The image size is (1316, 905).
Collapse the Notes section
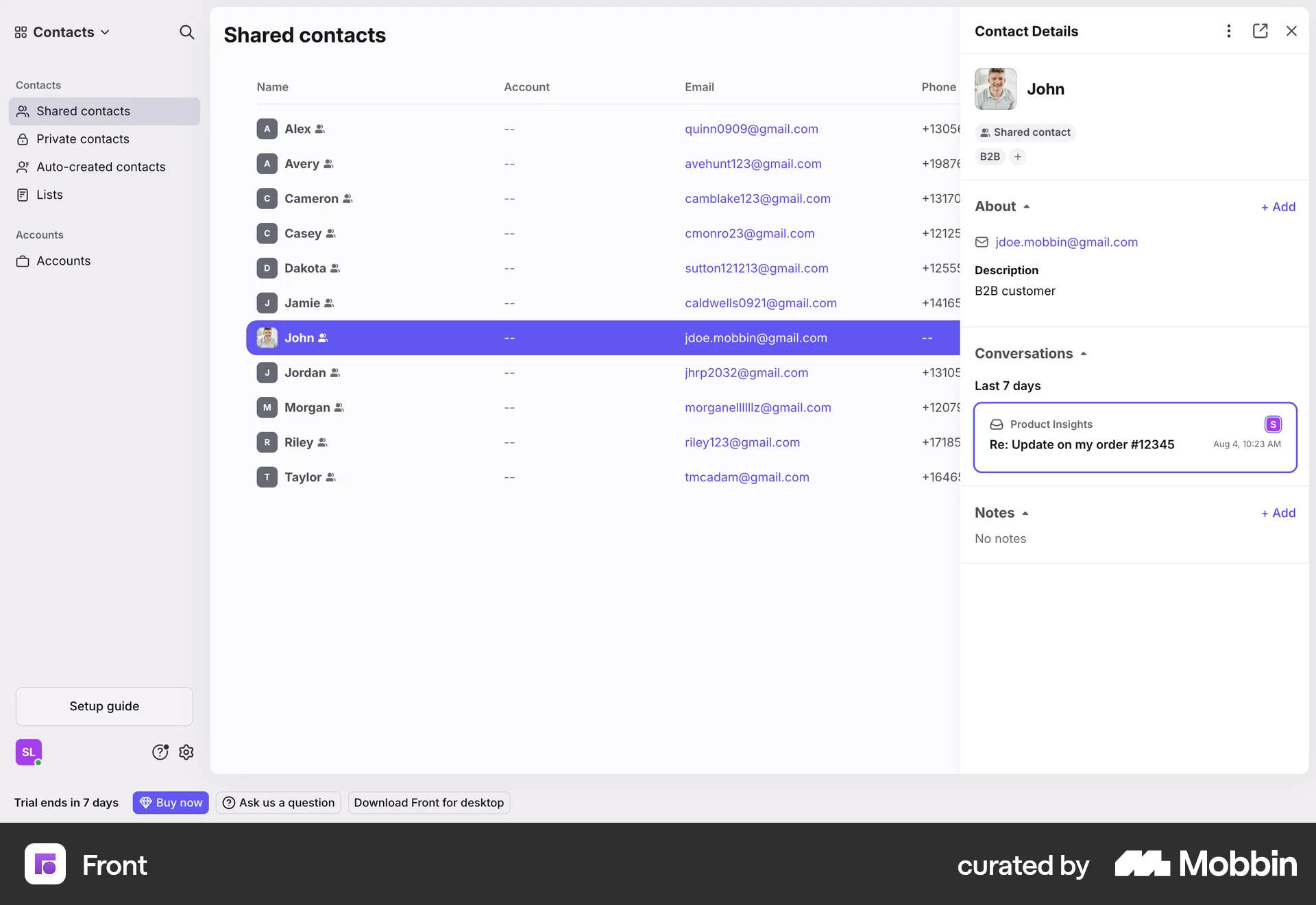pos(1025,513)
